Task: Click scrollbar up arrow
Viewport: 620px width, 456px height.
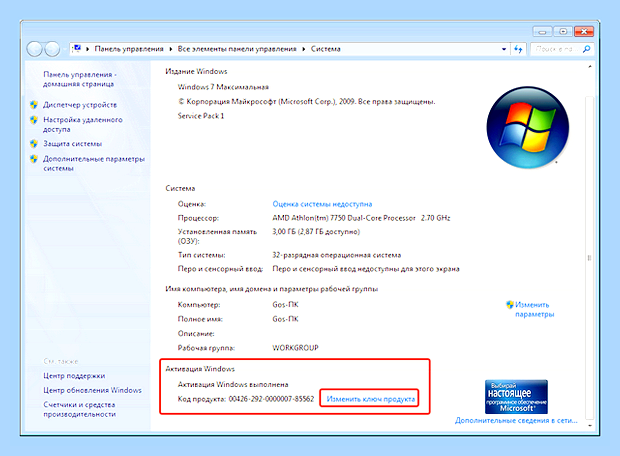Action: click(x=590, y=66)
